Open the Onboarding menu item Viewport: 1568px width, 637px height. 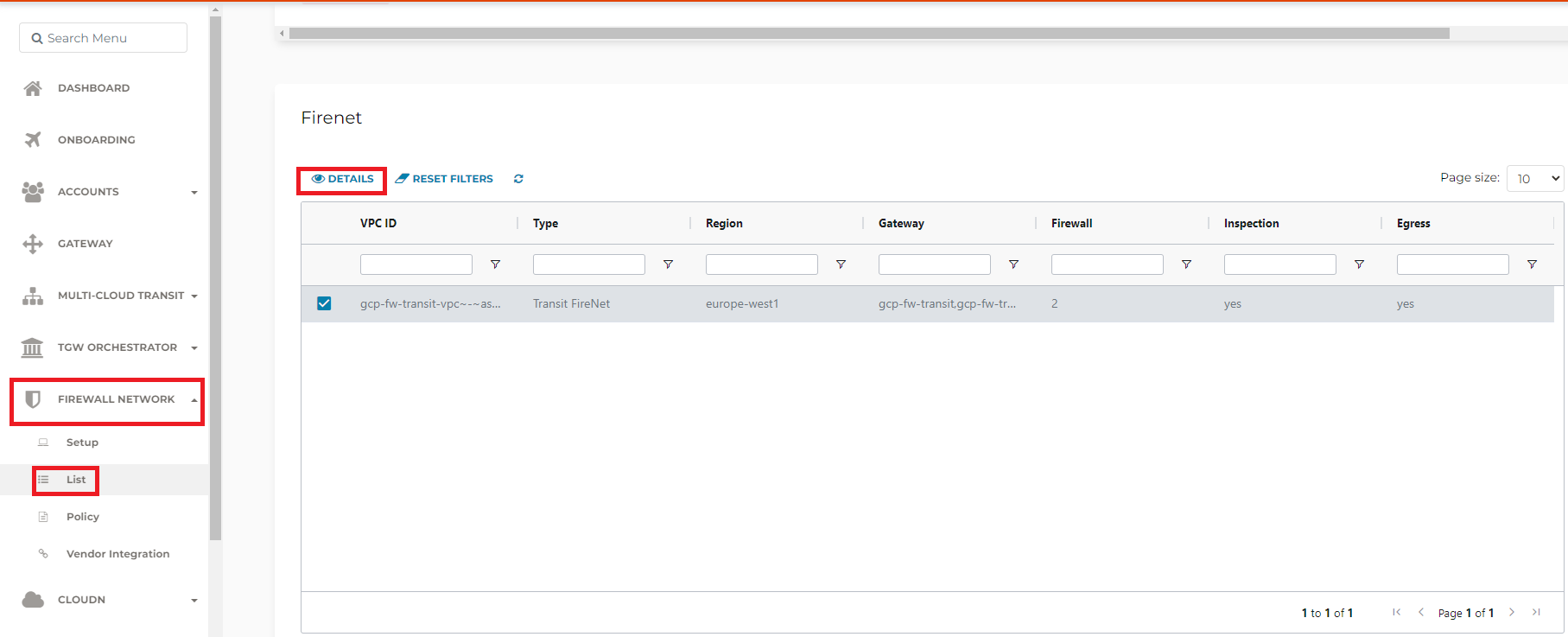(97, 140)
